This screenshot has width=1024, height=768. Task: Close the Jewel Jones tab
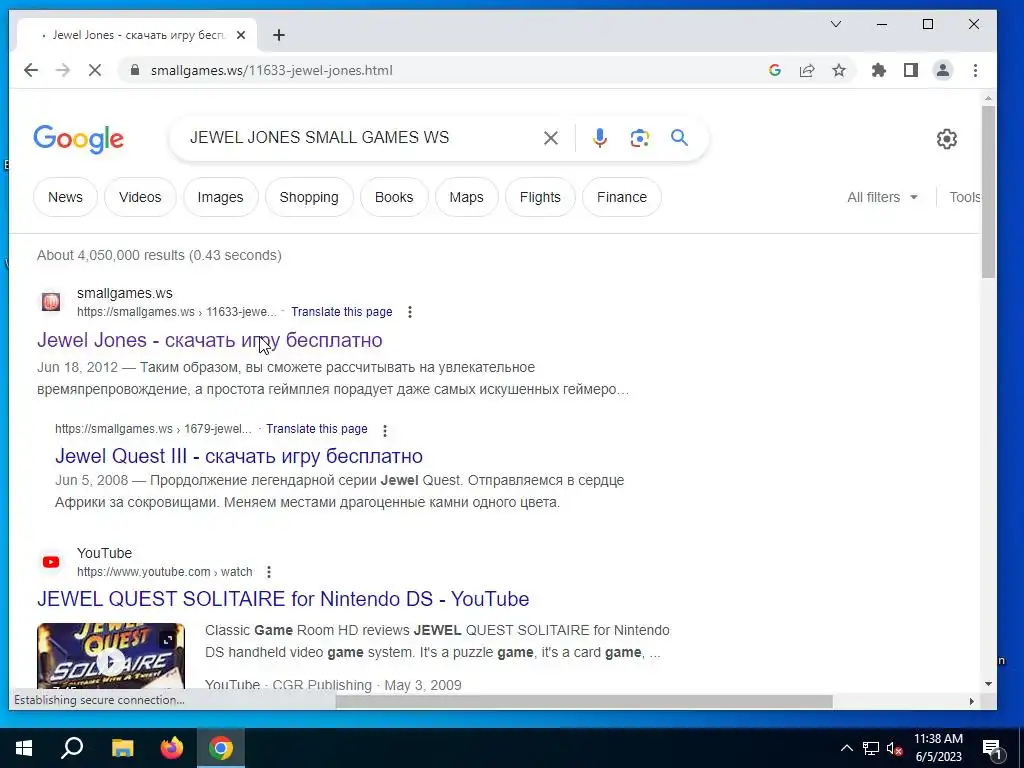pos(241,35)
